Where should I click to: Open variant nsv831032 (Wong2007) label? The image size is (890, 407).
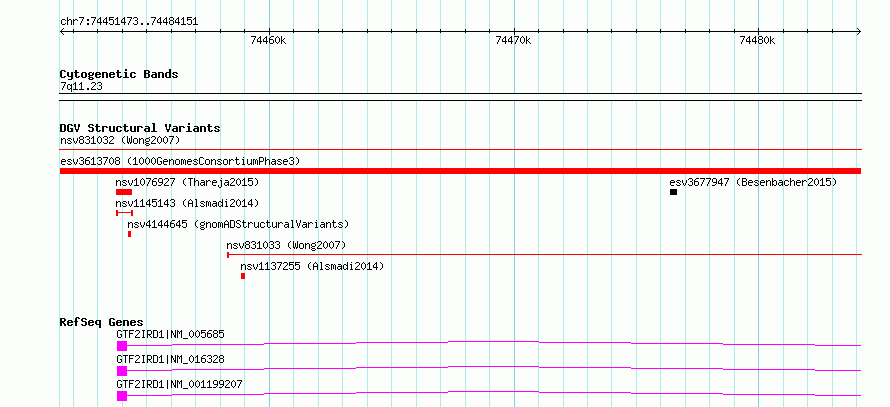point(120,140)
